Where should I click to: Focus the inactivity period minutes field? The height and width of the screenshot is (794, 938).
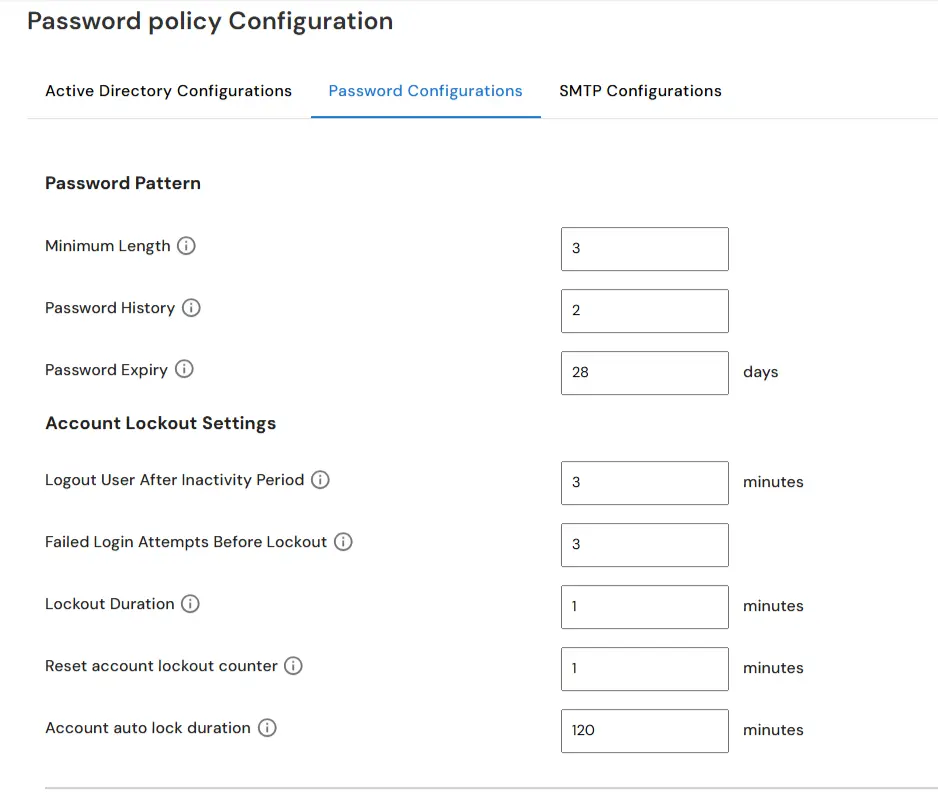(x=644, y=483)
